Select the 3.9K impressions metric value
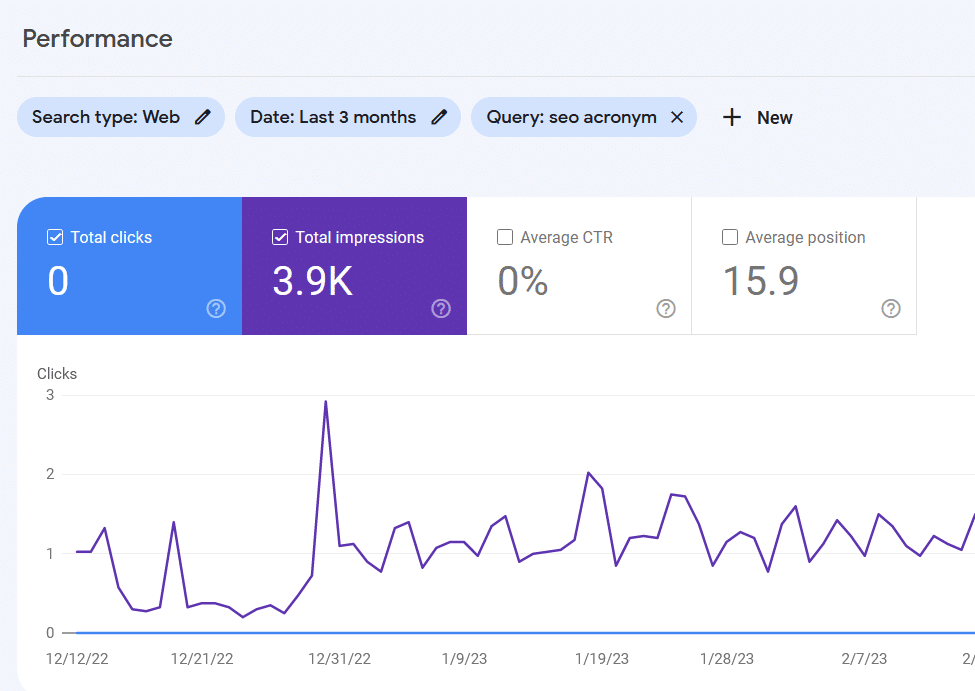Image resolution: width=975 pixels, height=691 pixels. 313,282
